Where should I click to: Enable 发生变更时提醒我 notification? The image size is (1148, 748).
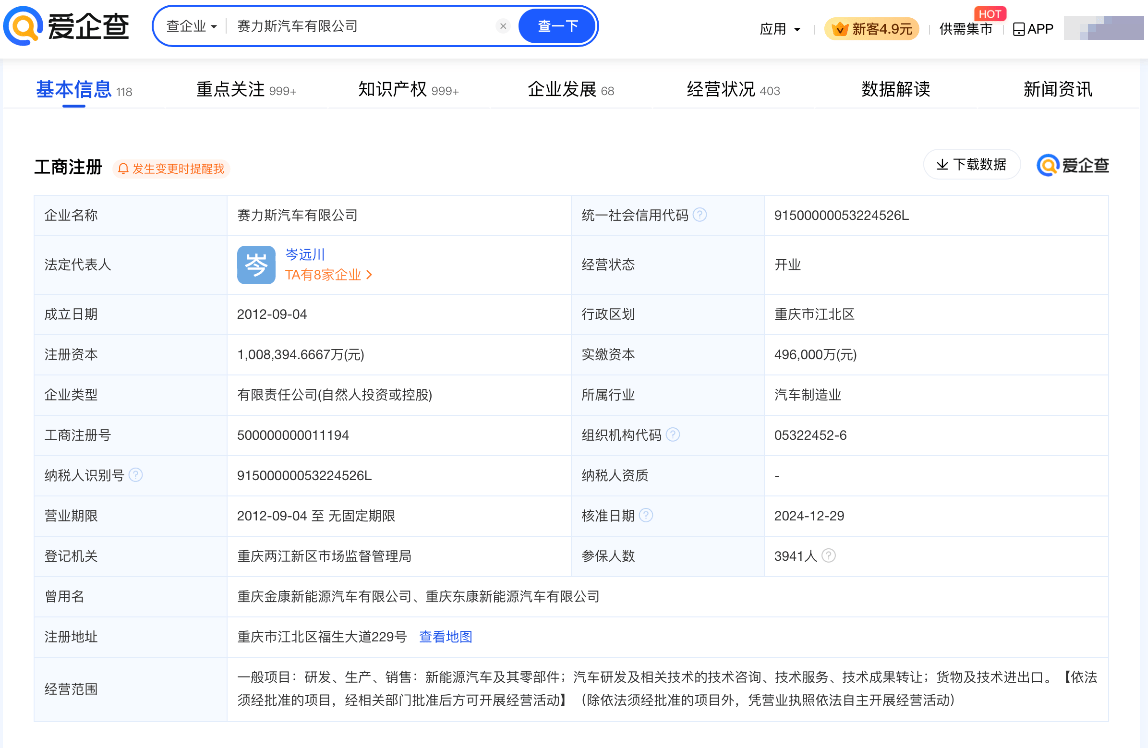(171, 169)
